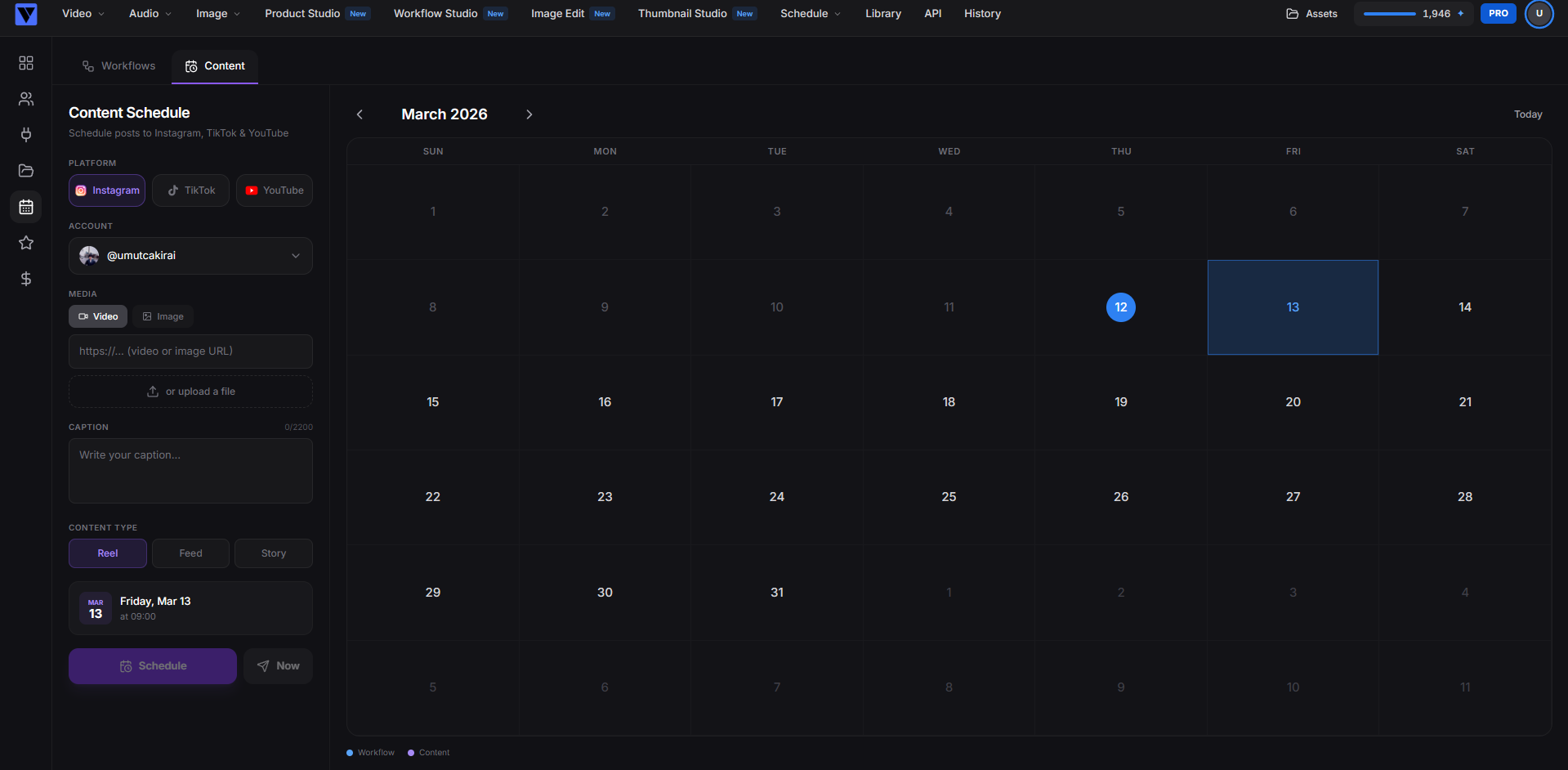Click the Now publish button
Image resolution: width=1568 pixels, height=770 pixels.
coord(278,666)
